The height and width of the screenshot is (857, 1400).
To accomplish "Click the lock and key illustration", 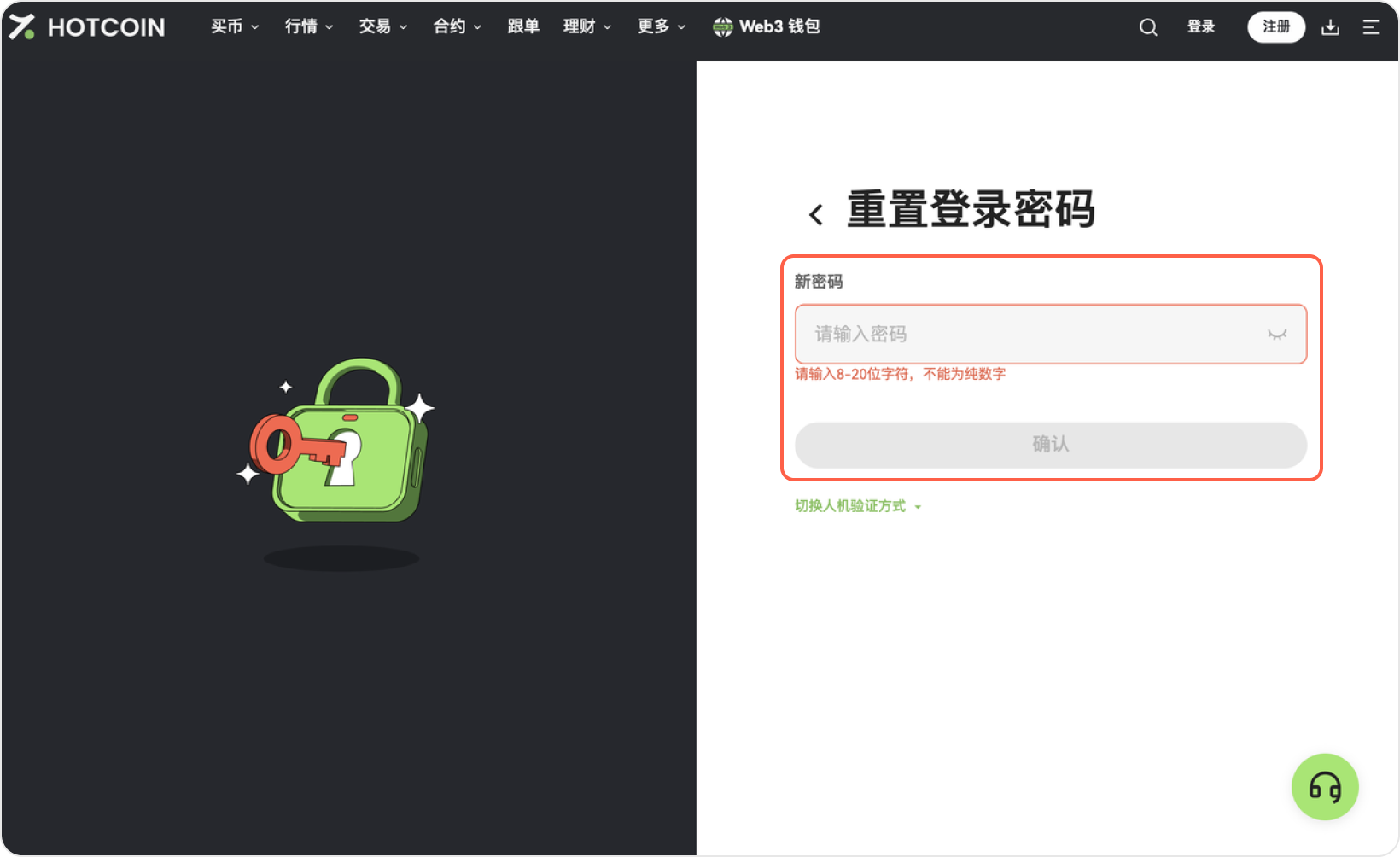I will pos(340,442).
